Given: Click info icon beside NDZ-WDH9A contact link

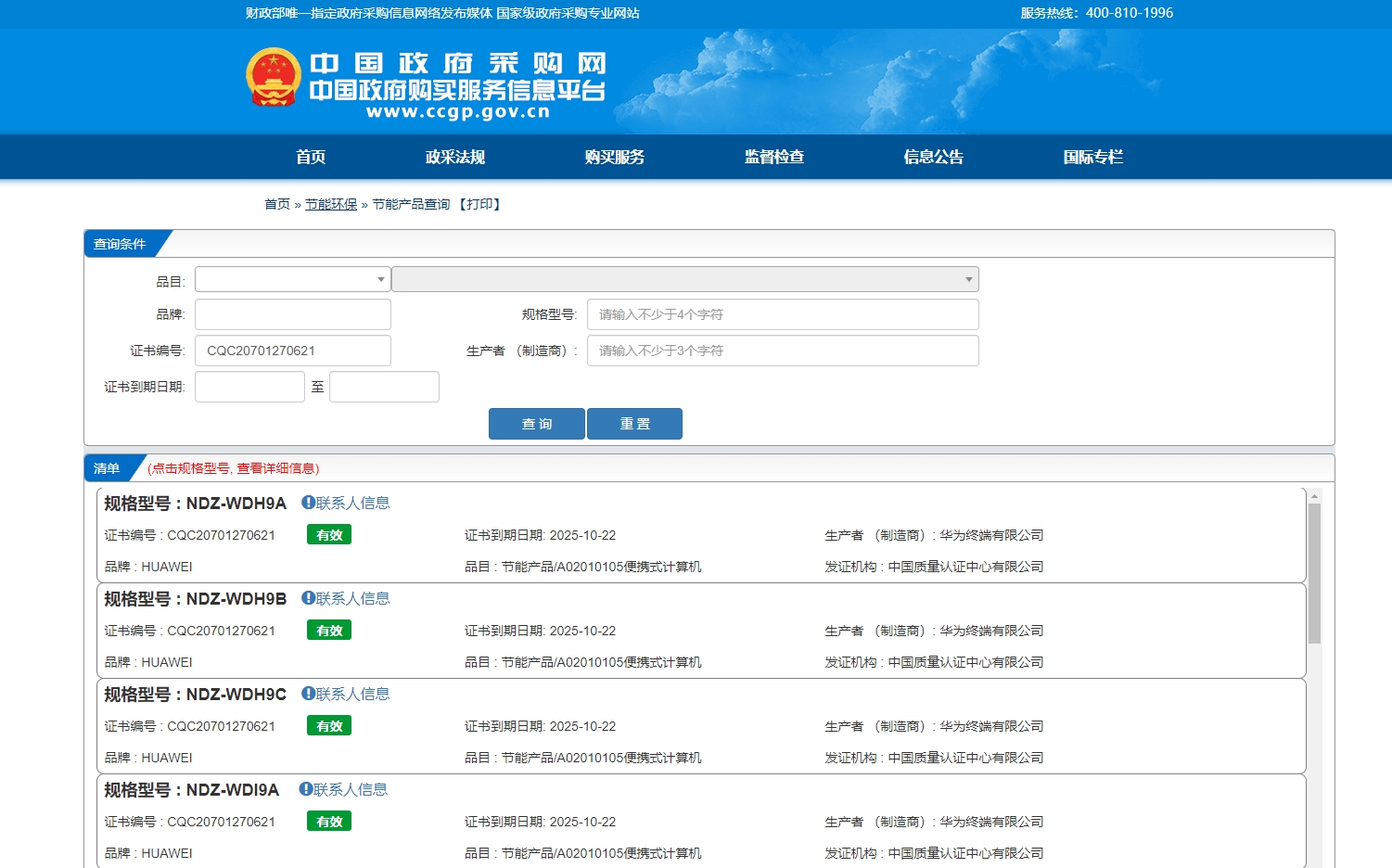Looking at the screenshot, I should [308, 503].
